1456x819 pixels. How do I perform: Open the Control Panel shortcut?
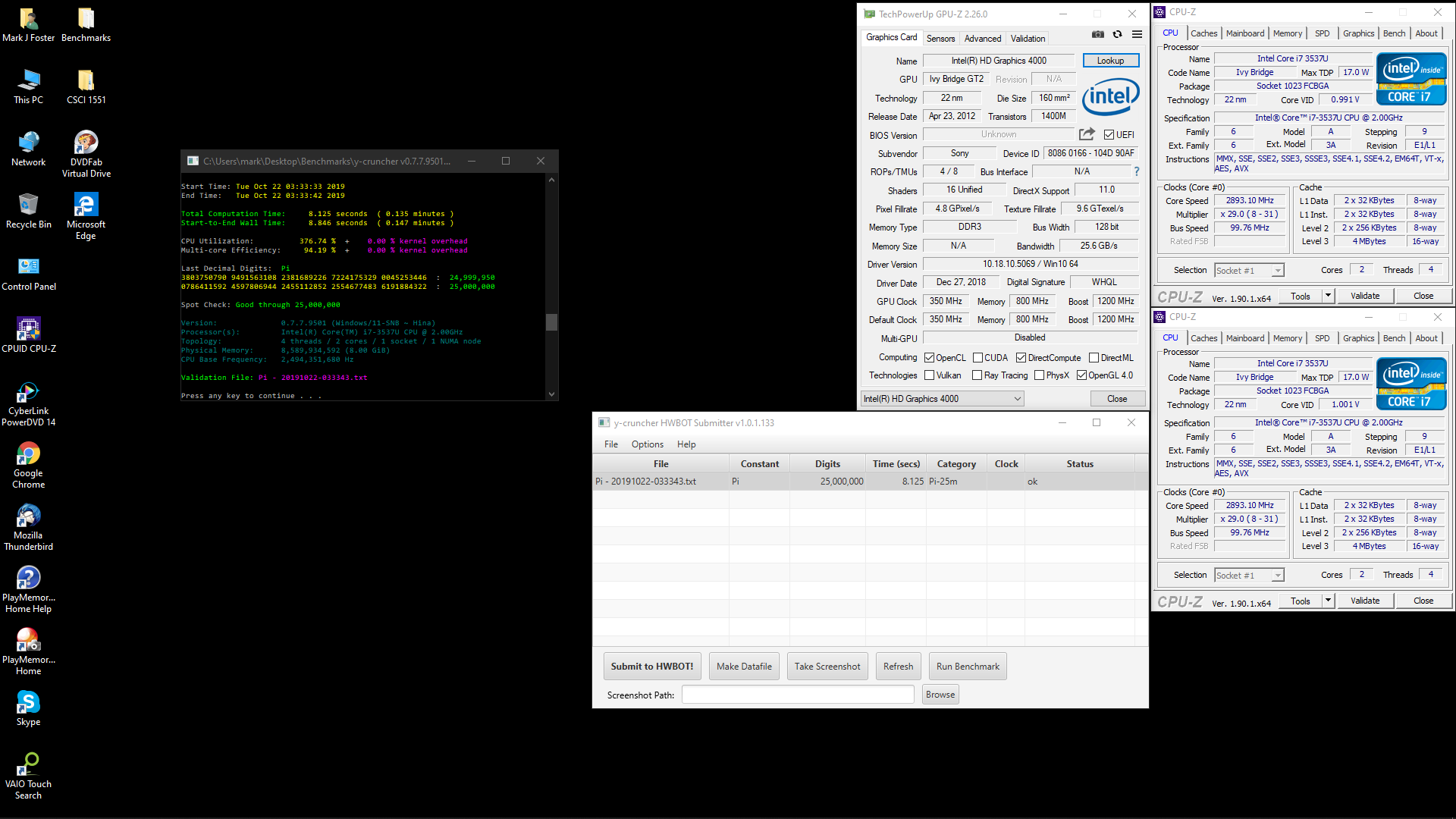pos(28,273)
